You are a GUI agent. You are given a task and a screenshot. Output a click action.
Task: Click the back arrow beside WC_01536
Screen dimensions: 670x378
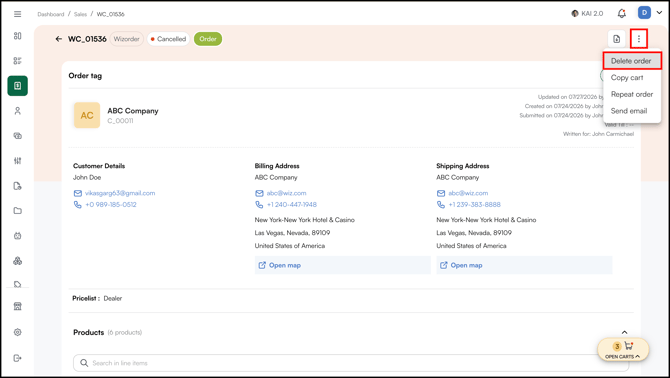coord(59,39)
